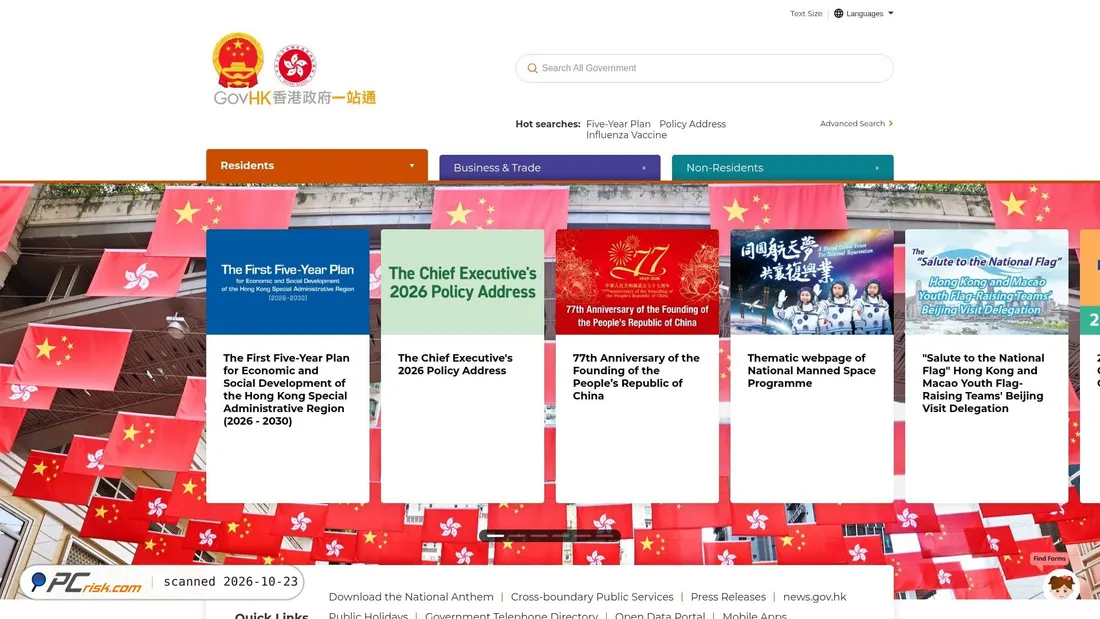This screenshot has width=1100, height=619.
Task: Open the GovHK logo link
Action: pyautogui.click(x=295, y=98)
